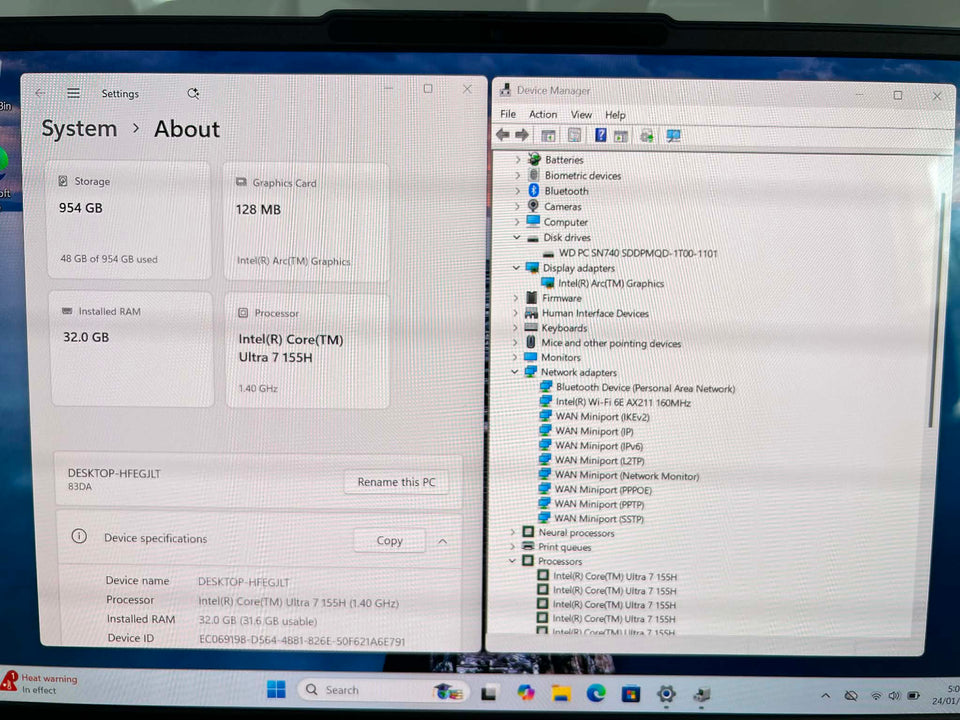Click the Rename this PC button

[x=396, y=482]
